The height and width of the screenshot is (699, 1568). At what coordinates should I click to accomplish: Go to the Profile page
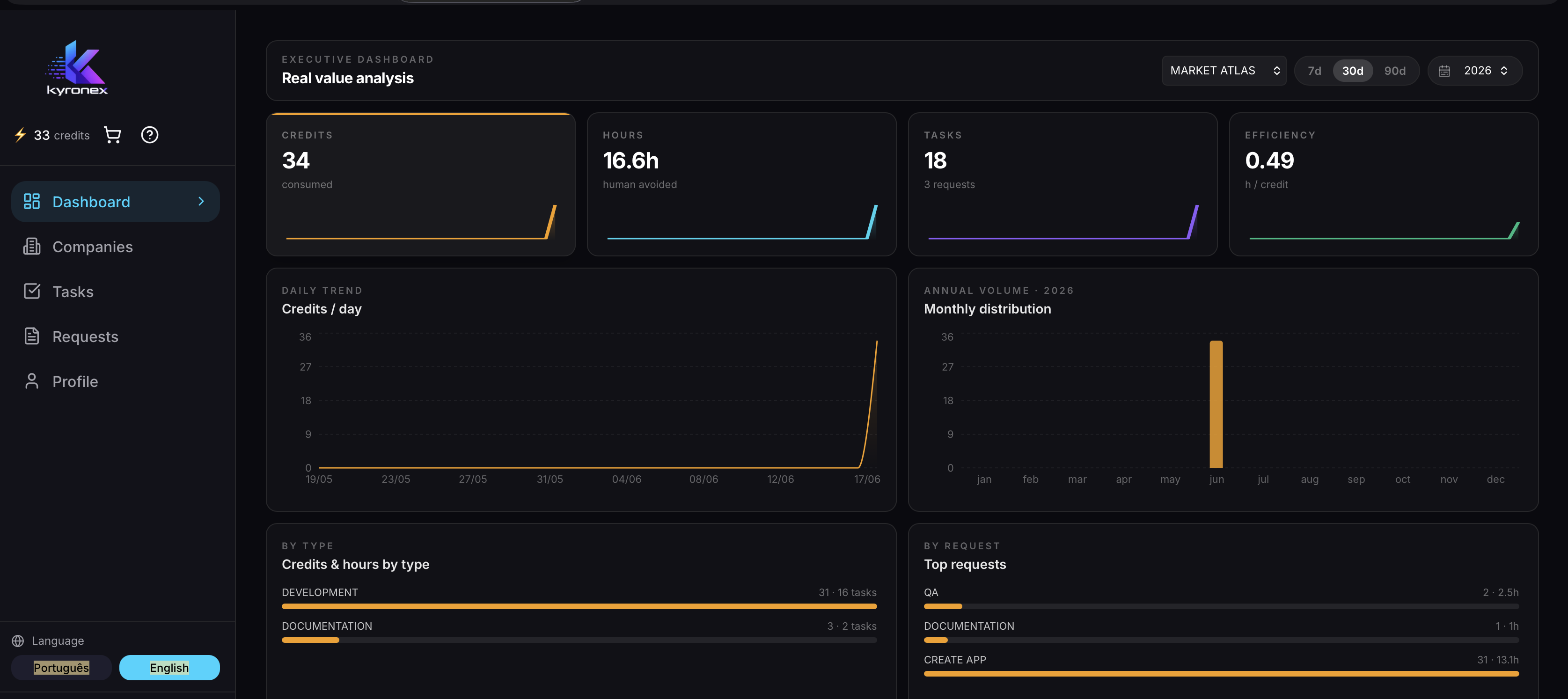pos(116,381)
